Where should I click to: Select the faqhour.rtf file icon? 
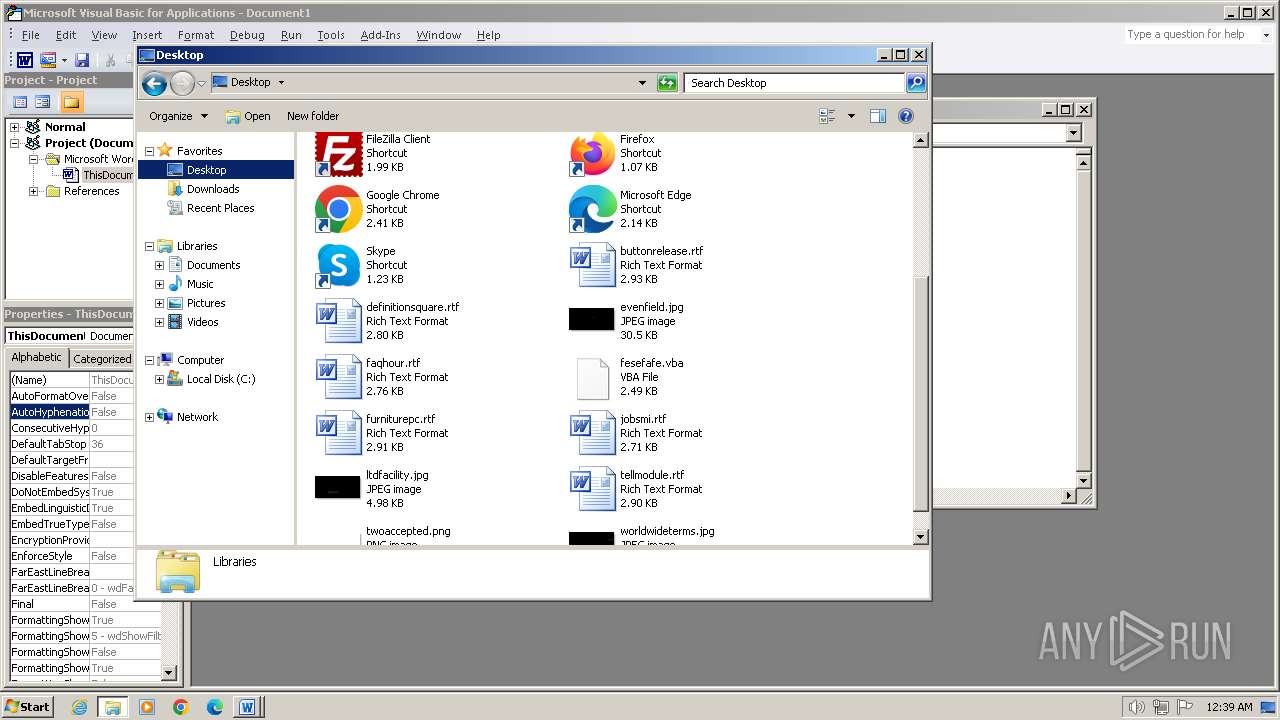338,377
